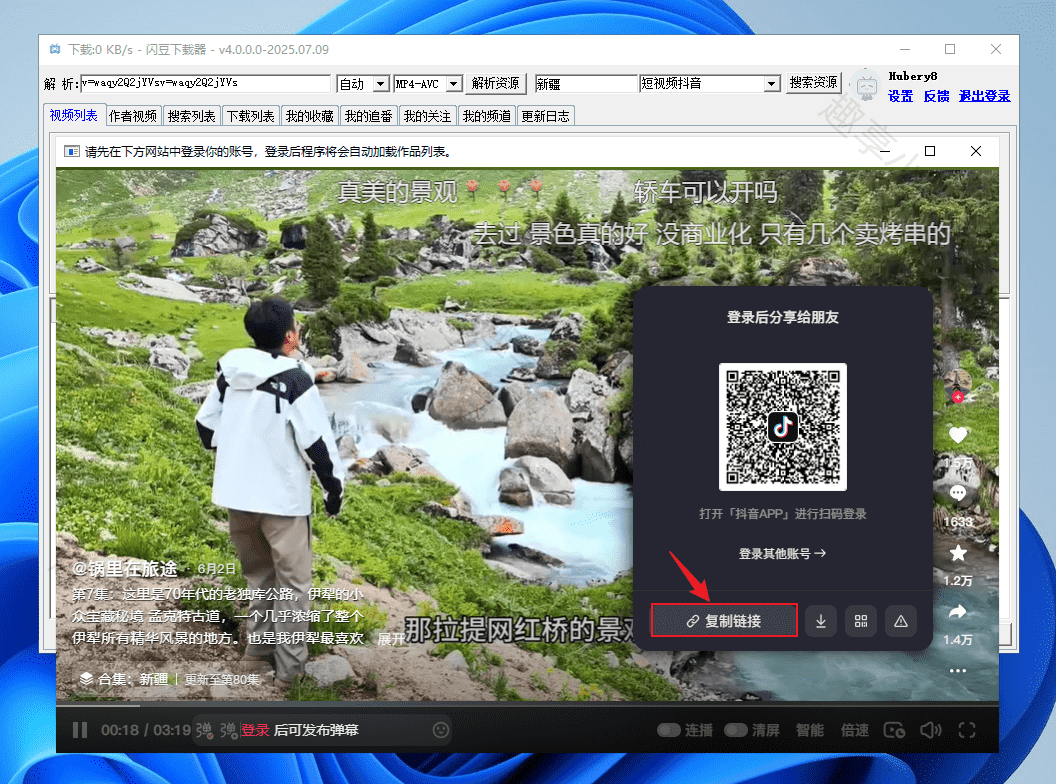Enter fullscreen mode

(x=967, y=730)
